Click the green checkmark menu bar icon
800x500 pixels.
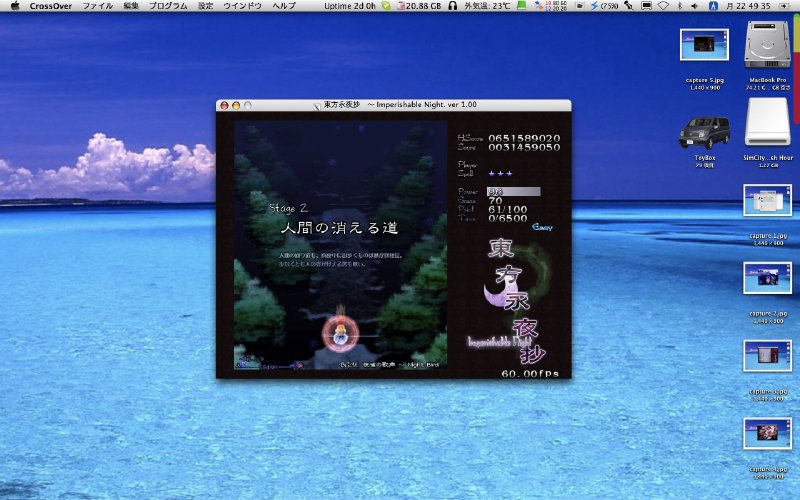[386, 6]
